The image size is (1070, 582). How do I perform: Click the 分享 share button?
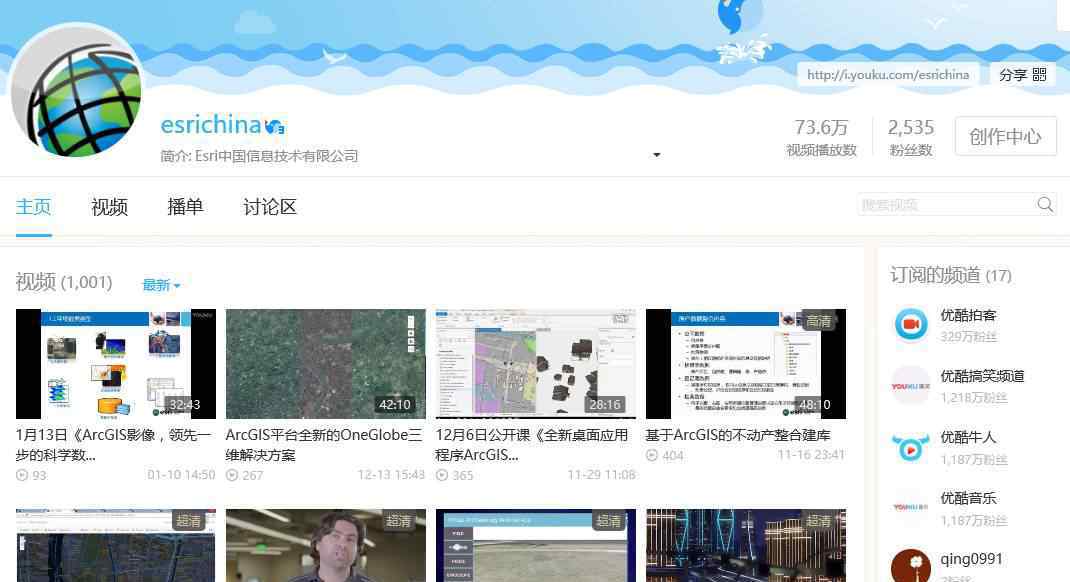[1022, 74]
